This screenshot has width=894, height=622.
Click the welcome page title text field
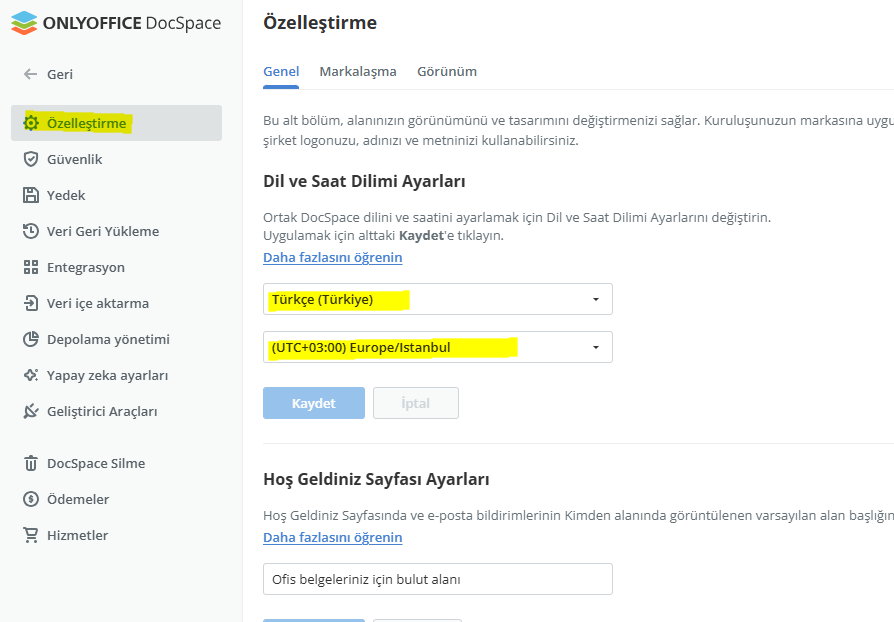tap(437, 579)
